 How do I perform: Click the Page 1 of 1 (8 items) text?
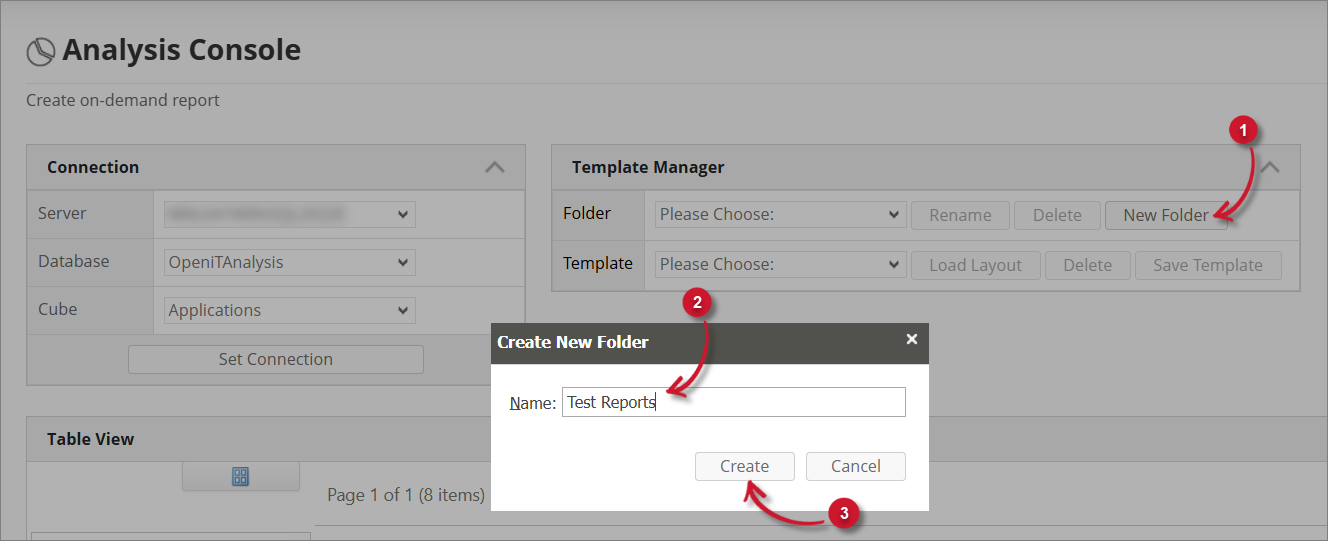pyautogui.click(x=406, y=495)
